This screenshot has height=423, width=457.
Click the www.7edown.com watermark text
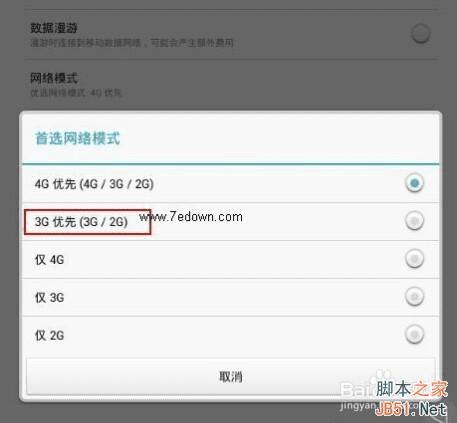191,217
